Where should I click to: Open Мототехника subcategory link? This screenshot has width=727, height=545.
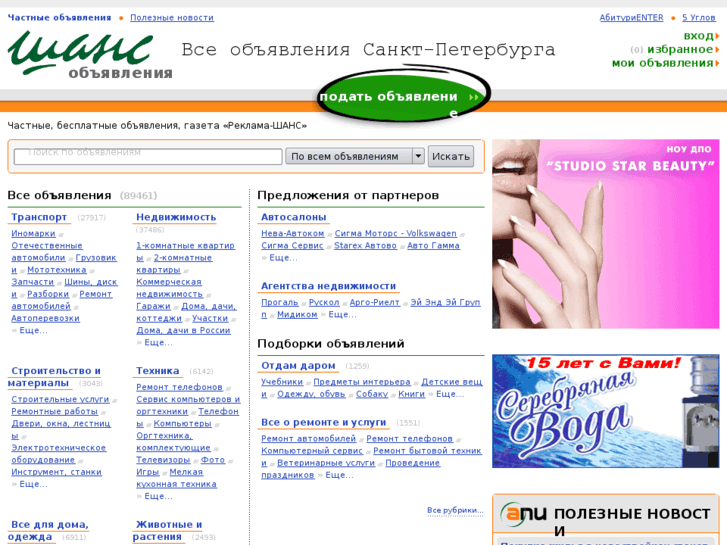pos(57,269)
